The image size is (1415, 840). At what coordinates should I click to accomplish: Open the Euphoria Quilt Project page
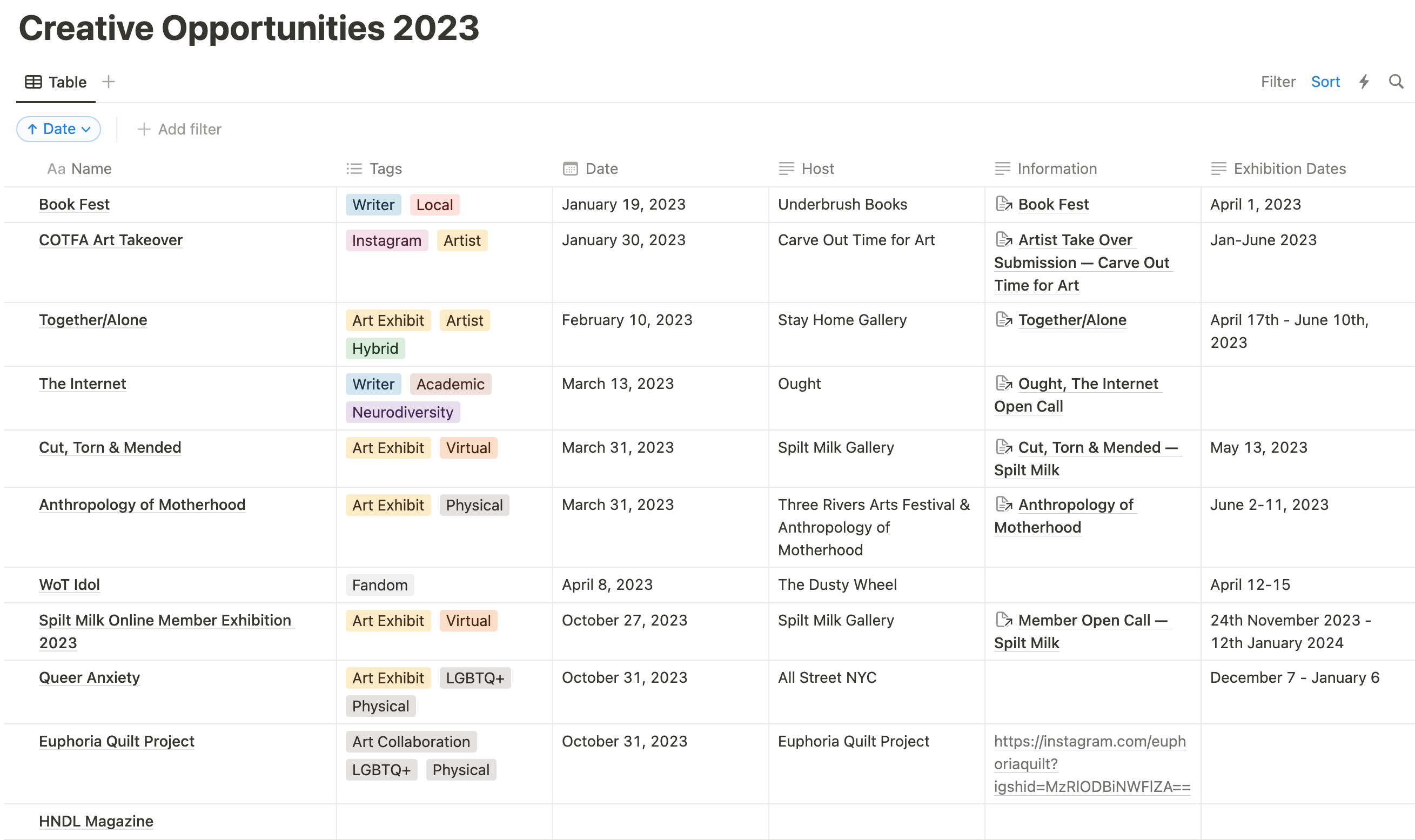(x=117, y=741)
